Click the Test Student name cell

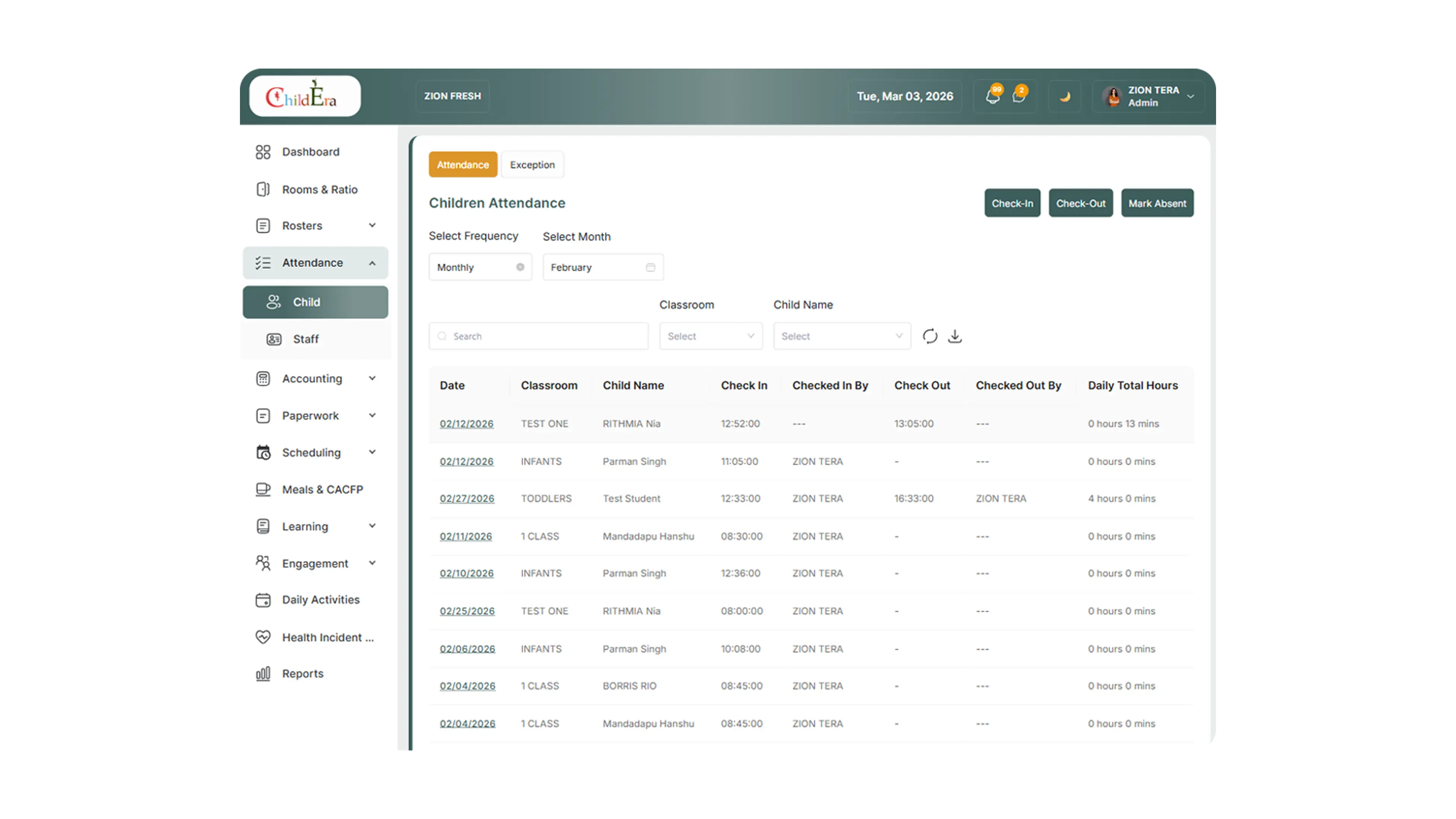[x=631, y=499]
